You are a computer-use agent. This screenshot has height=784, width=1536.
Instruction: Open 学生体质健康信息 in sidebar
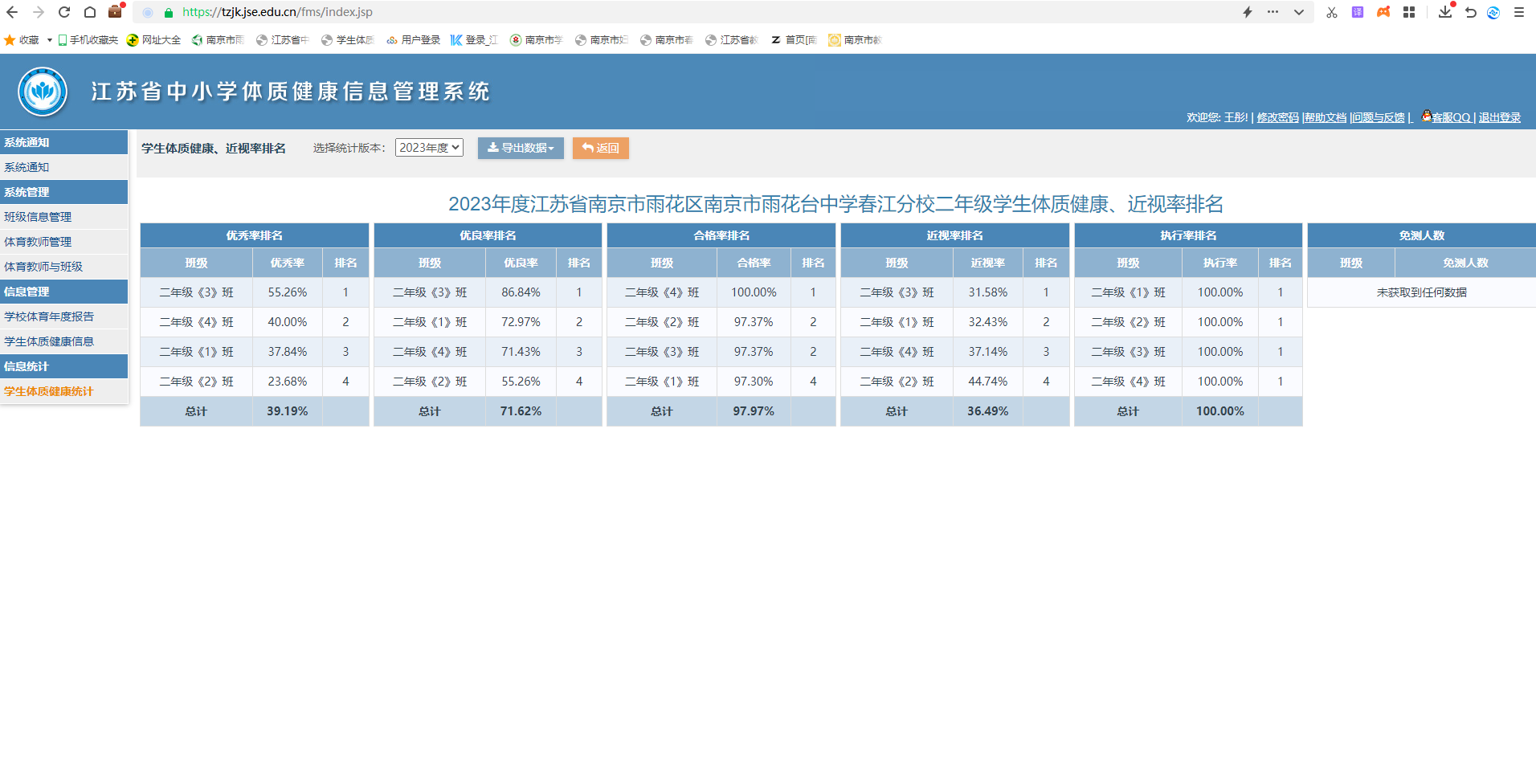tap(64, 341)
